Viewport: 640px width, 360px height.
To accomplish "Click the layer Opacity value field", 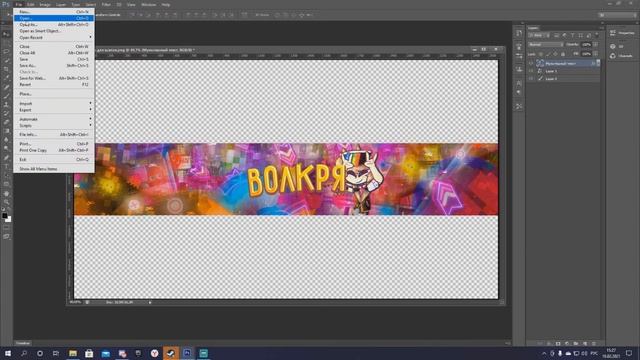I will click(587, 44).
